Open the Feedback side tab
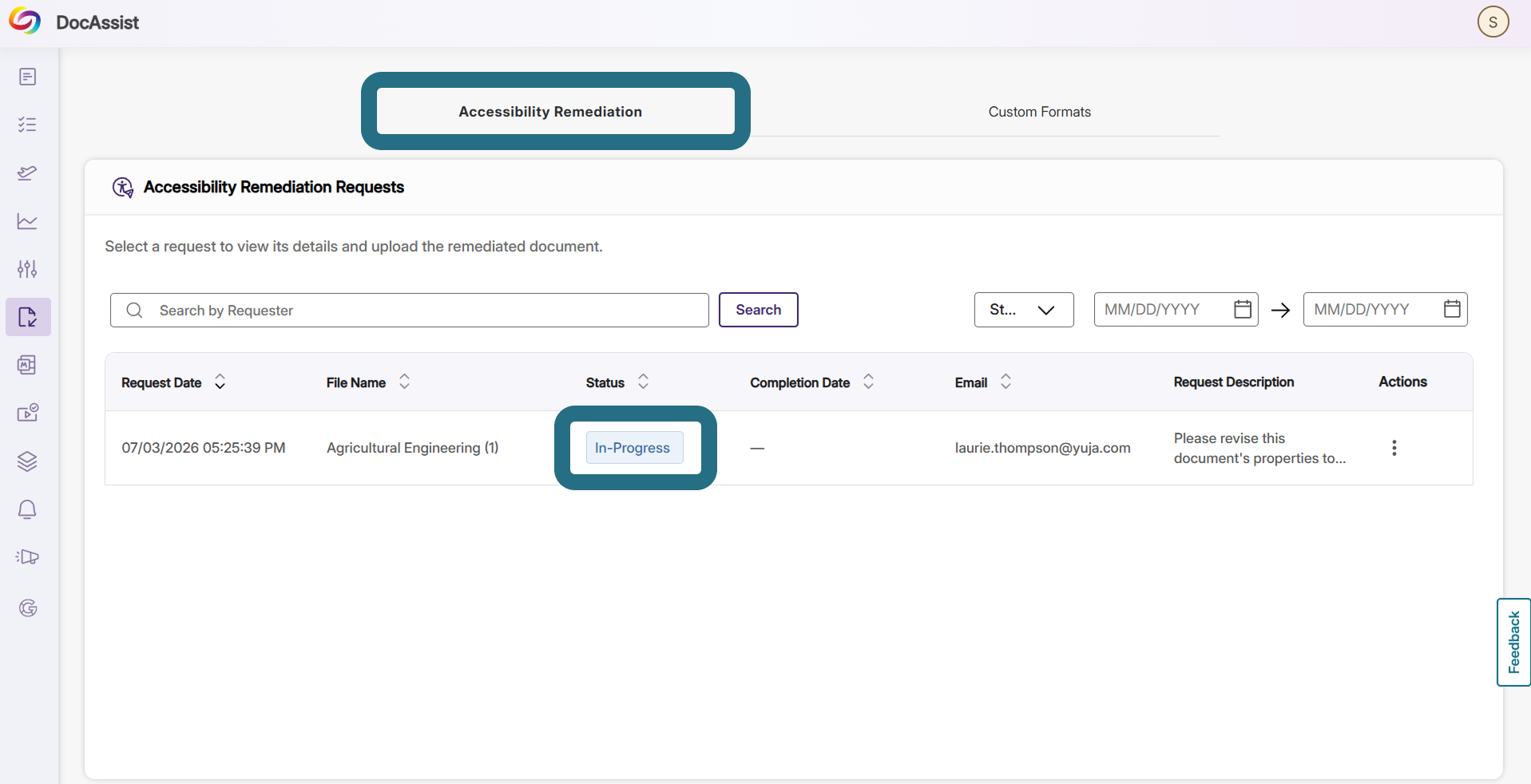This screenshot has width=1531, height=784. point(1513,642)
